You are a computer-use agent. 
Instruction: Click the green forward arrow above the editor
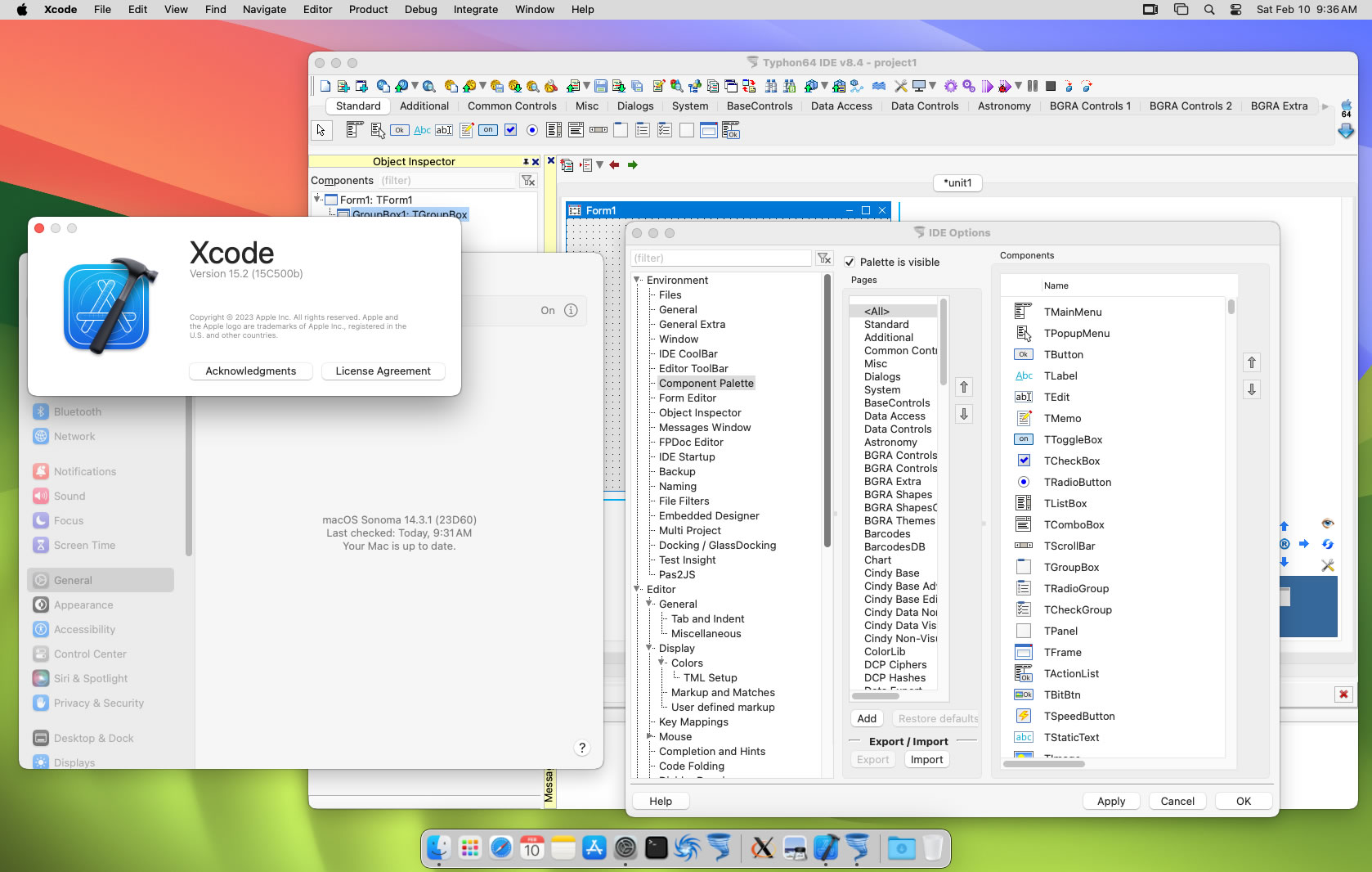632,164
